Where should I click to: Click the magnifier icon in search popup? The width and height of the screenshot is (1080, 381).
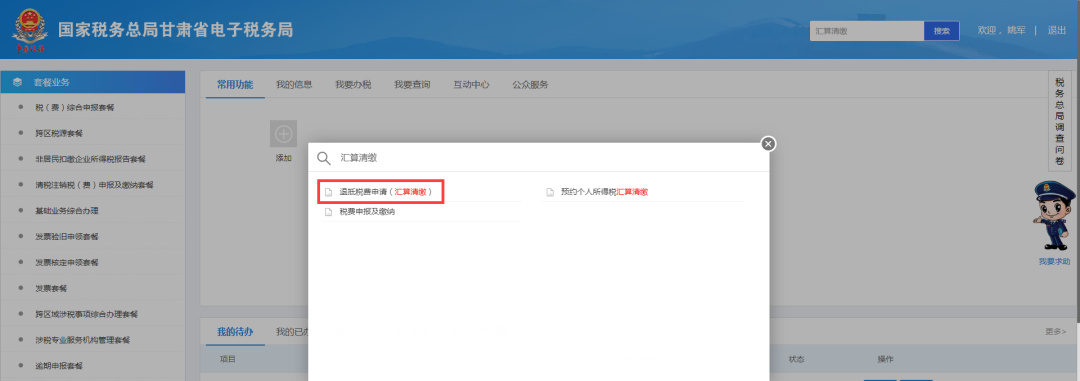coord(324,158)
